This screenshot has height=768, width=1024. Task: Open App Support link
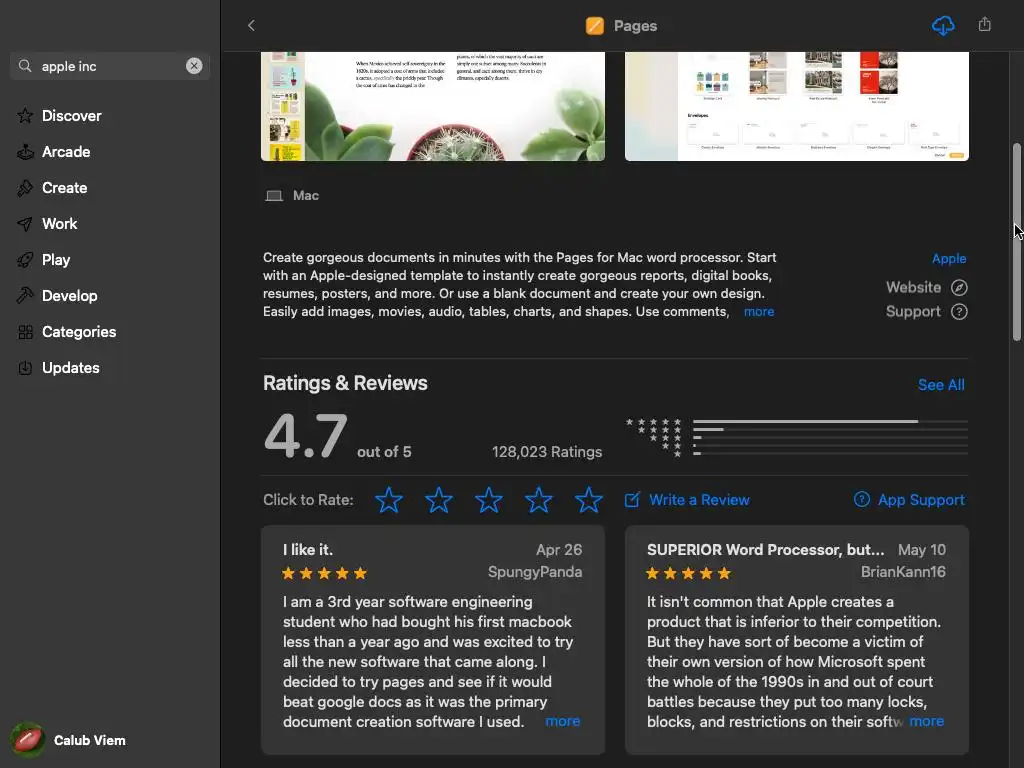(921, 500)
